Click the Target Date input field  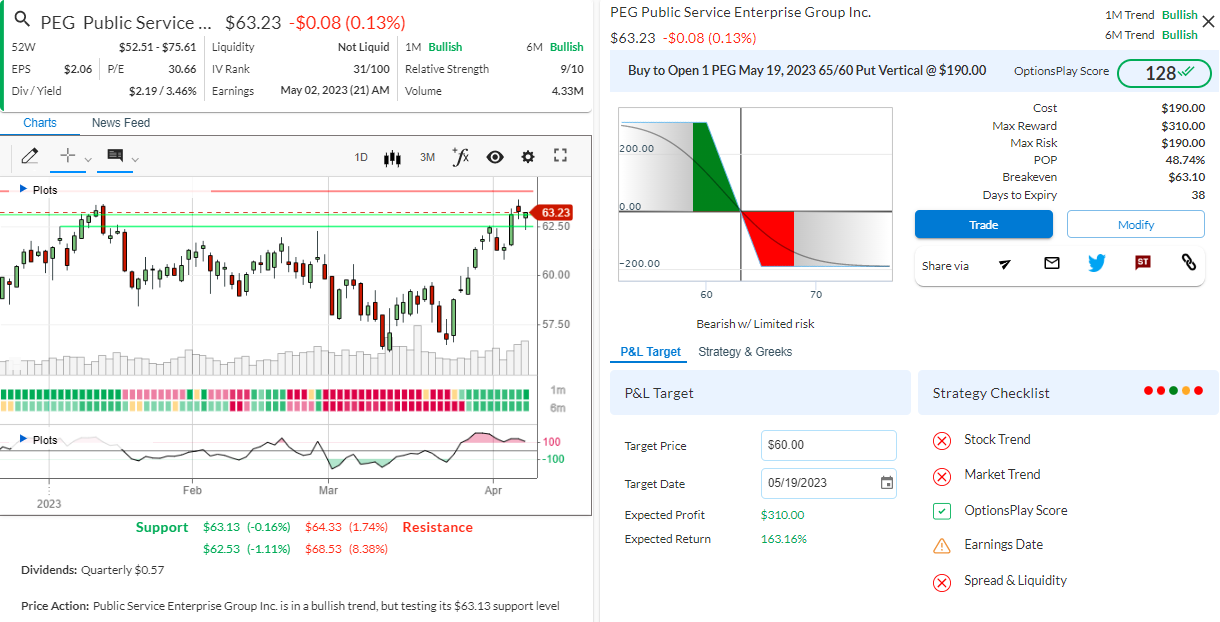tap(829, 483)
